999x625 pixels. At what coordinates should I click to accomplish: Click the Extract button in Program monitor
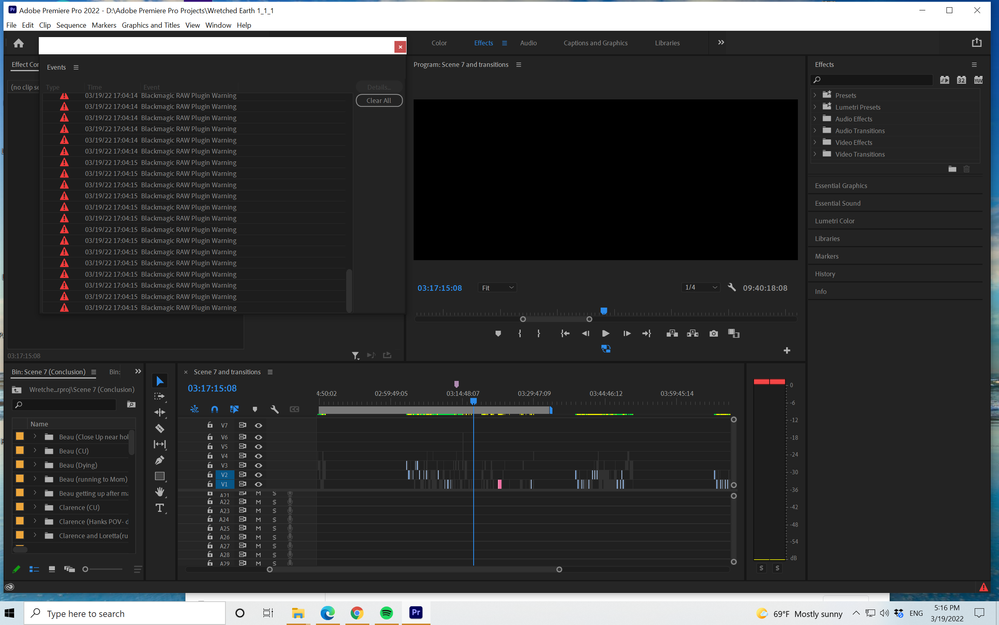point(693,333)
